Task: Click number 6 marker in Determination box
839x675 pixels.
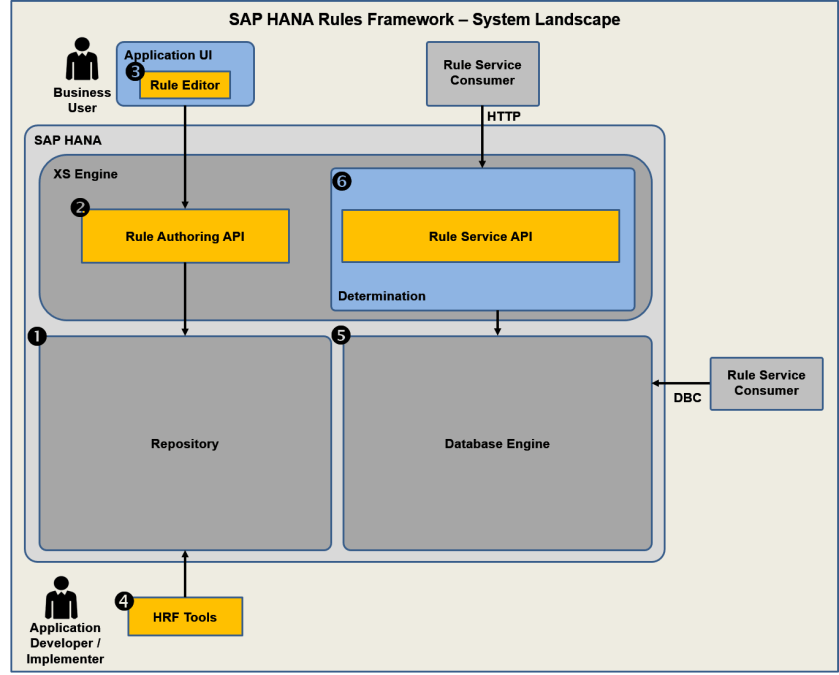Action: tap(342, 181)
